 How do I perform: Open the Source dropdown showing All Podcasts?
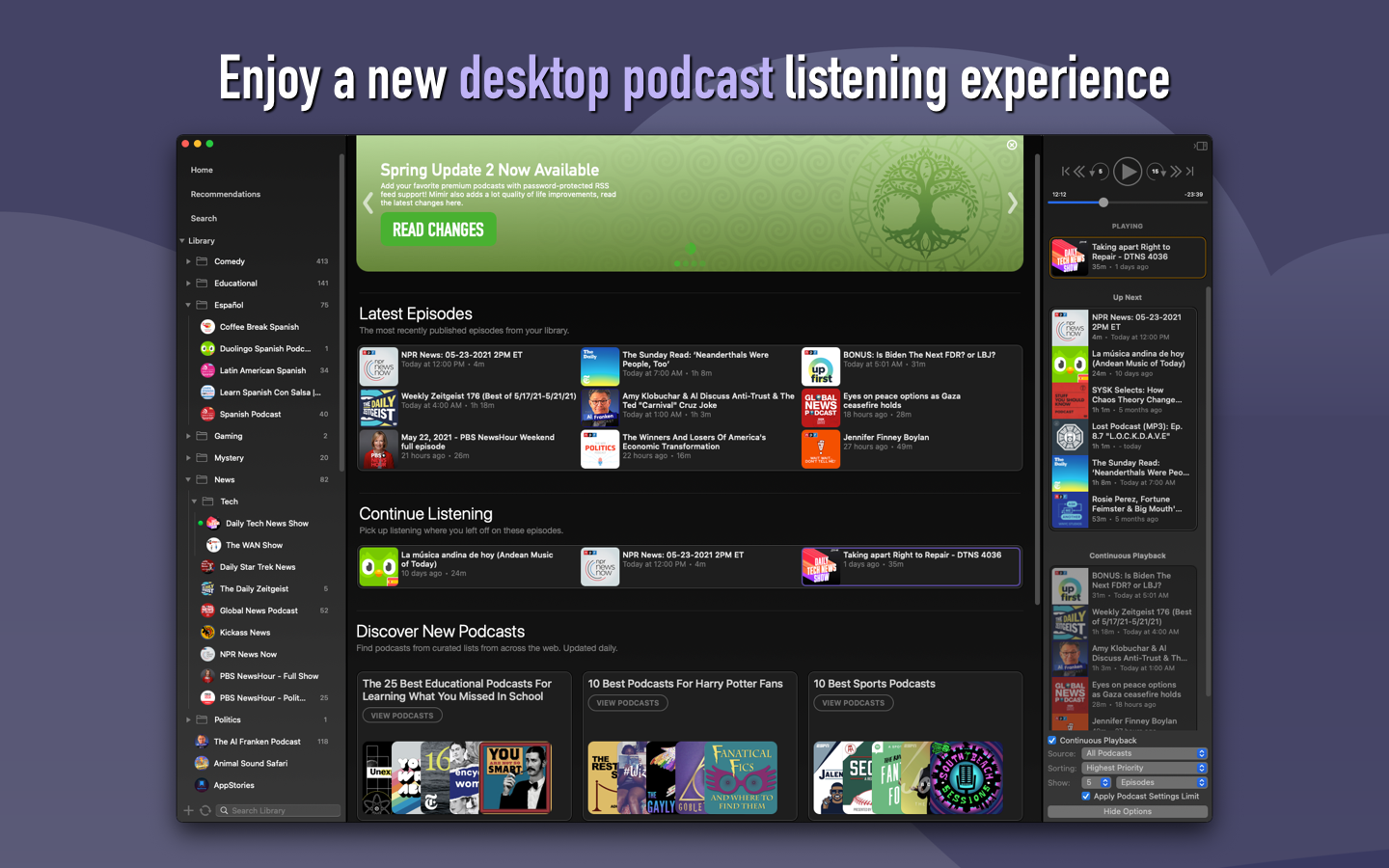click(x=1144, y=753)
